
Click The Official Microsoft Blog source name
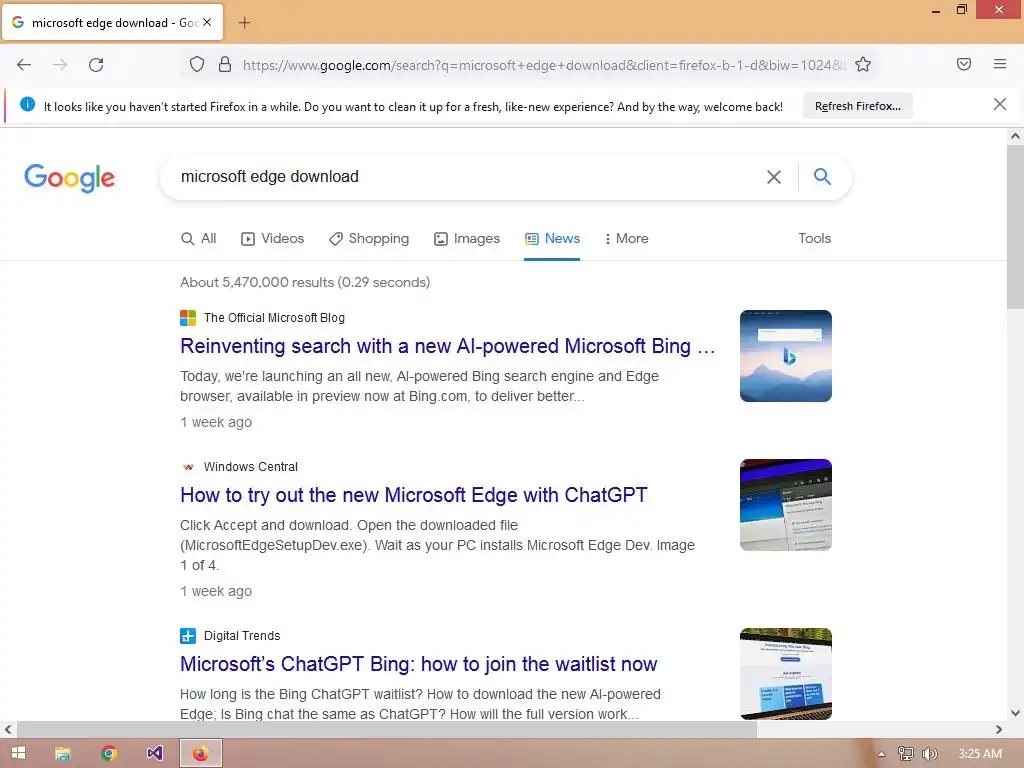pyautogui.click(x=274, y=318)
